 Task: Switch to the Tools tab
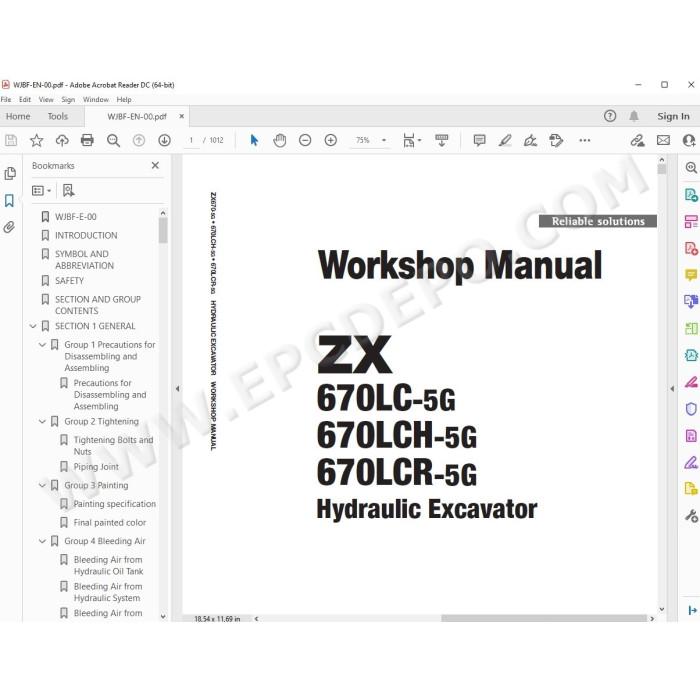[x=58, y=117]
